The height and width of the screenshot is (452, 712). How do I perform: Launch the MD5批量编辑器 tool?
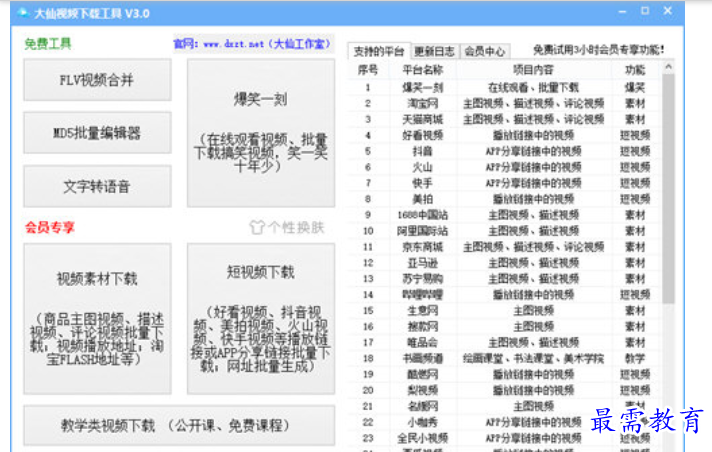click(x=97, y=133)
